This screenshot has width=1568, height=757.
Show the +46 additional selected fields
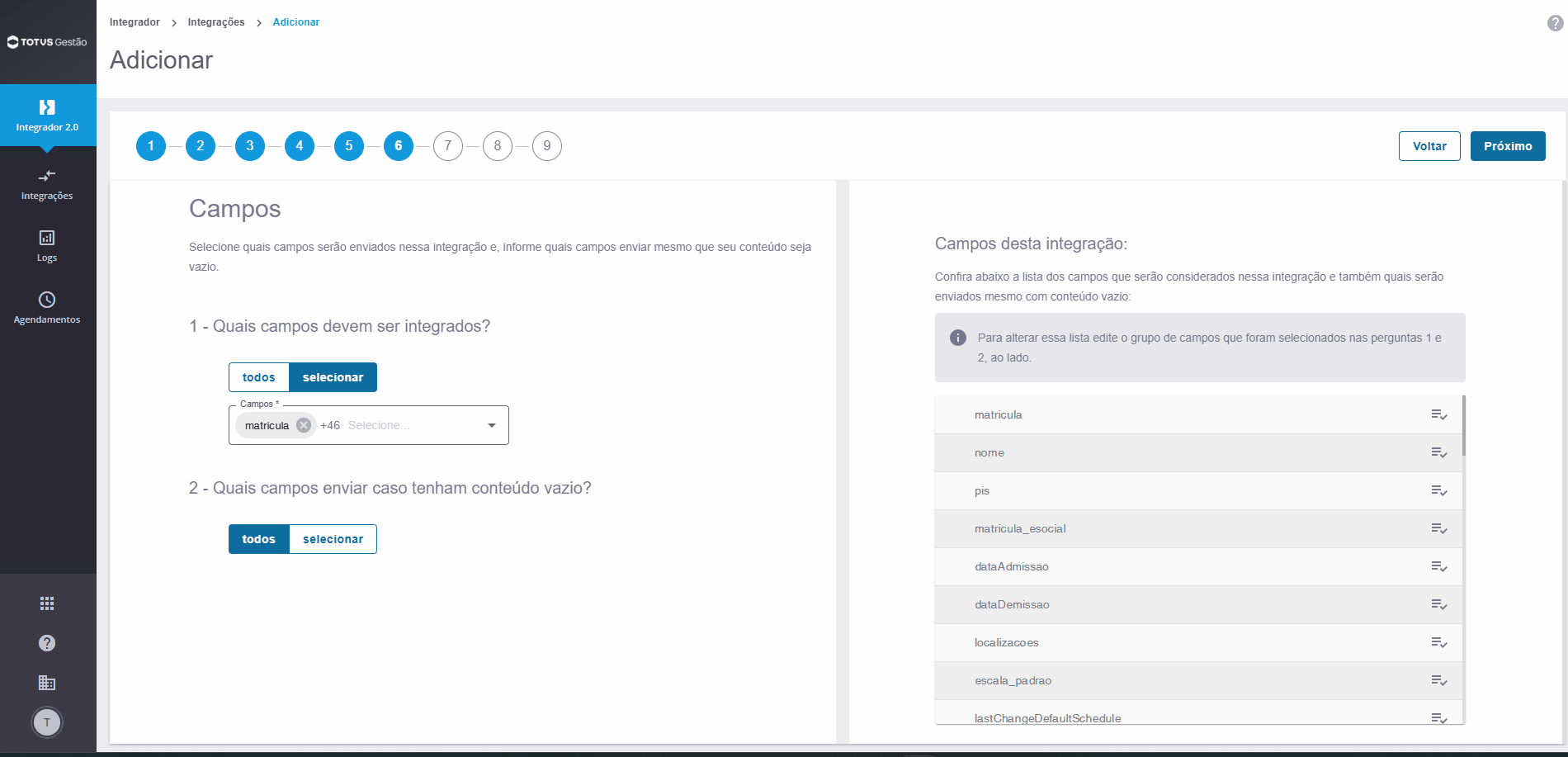330,425
